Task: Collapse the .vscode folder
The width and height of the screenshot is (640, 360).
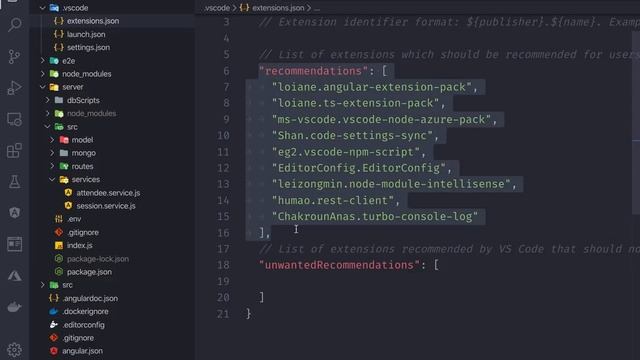Action: (x=42, y=8)
